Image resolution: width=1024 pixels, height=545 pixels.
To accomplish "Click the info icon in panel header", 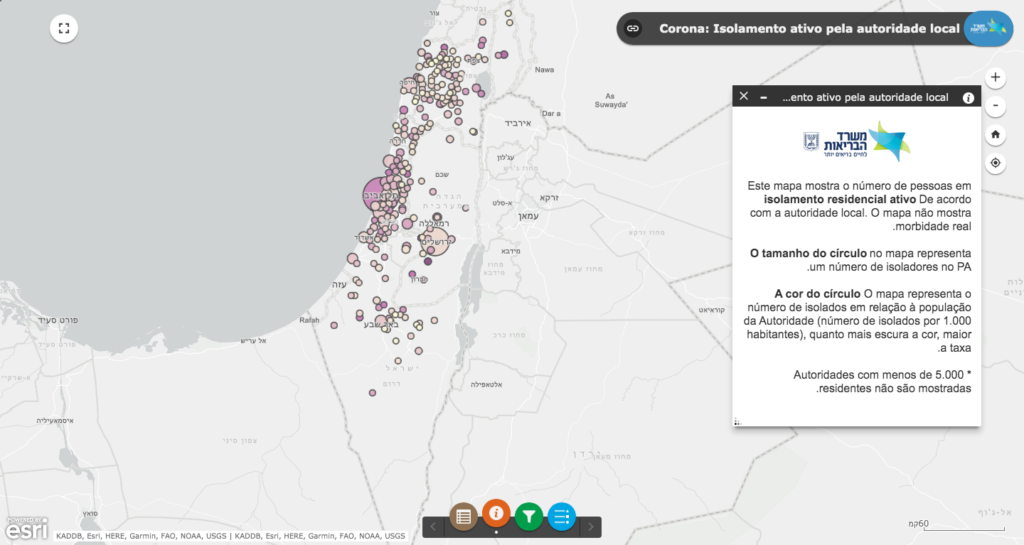I will pos(968,97).
